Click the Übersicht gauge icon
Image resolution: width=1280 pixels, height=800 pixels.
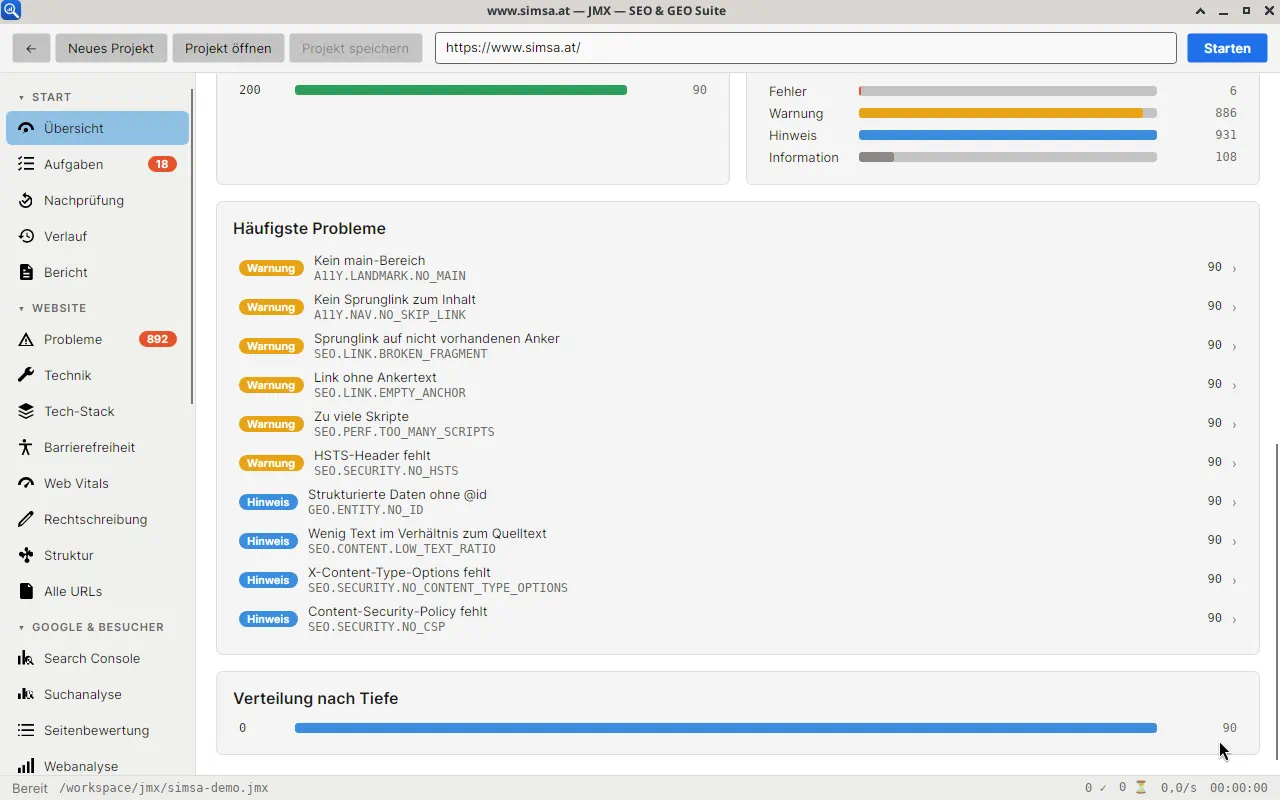point(26,128)
